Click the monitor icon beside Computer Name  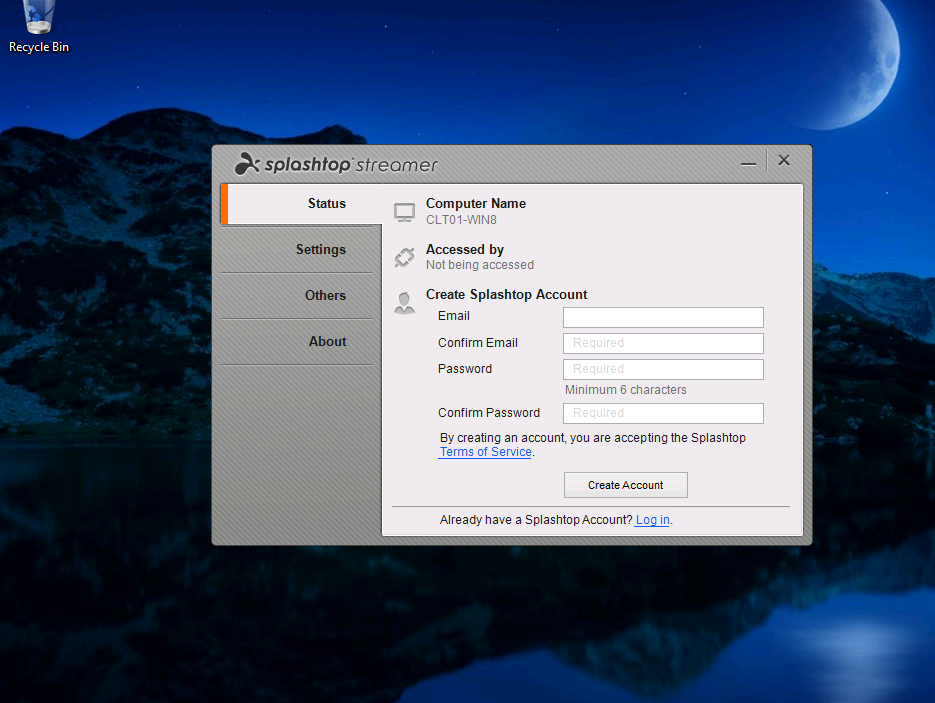click(x=404, y=212)
